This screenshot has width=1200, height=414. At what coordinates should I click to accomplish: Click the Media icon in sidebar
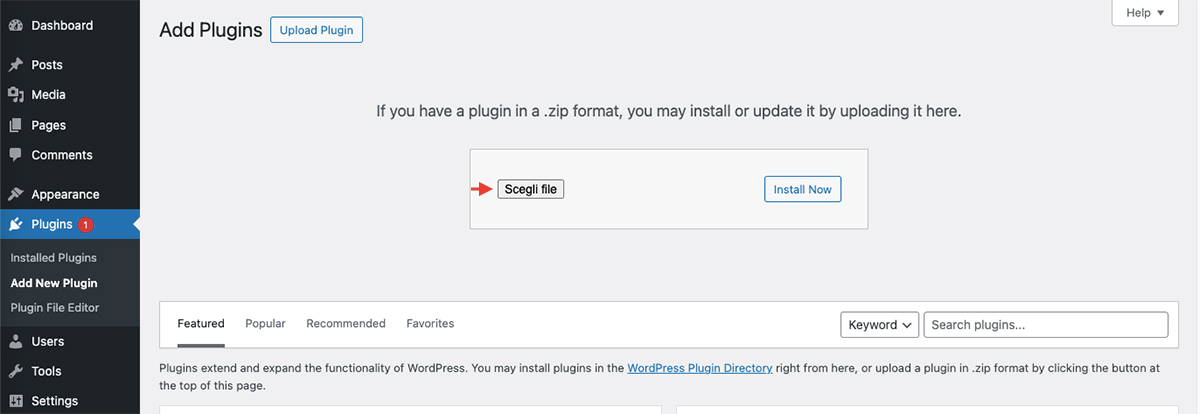16,95
